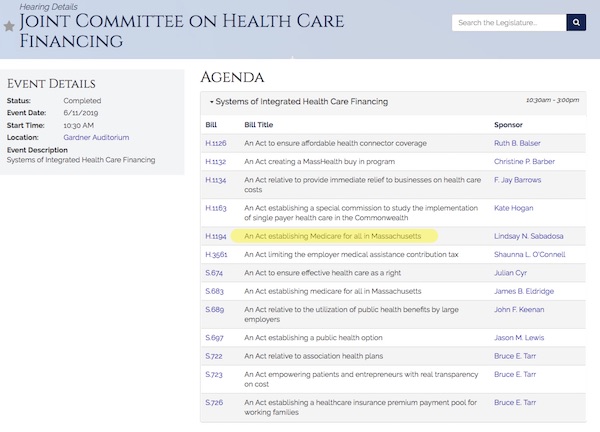View sponsor Ruth B. Balser

(x=517, y=143)
